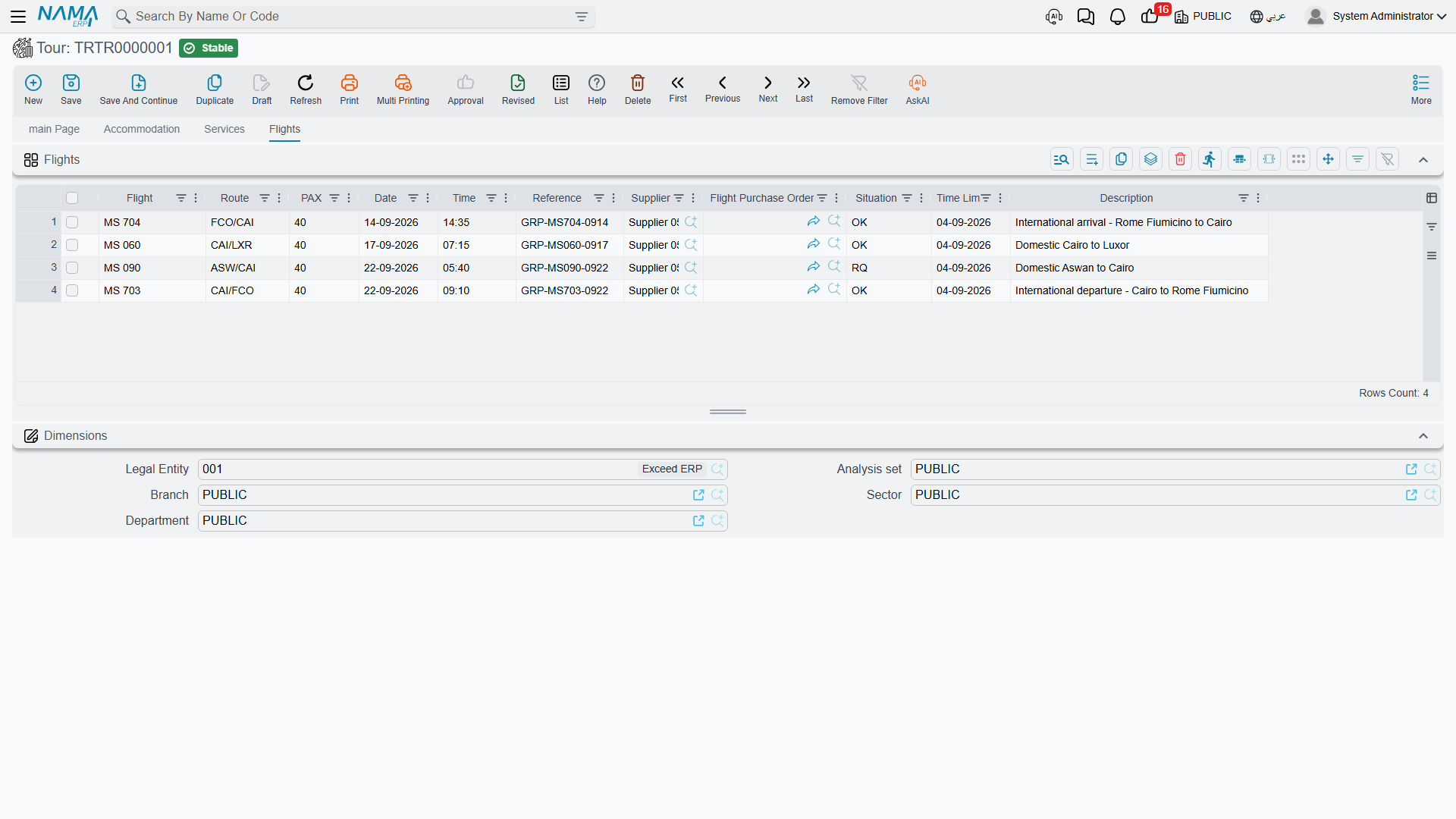The width and height of the screenshot is (1456, 819).
Task: Check the row for flight MS 060
Action: (x=72, y=245)
